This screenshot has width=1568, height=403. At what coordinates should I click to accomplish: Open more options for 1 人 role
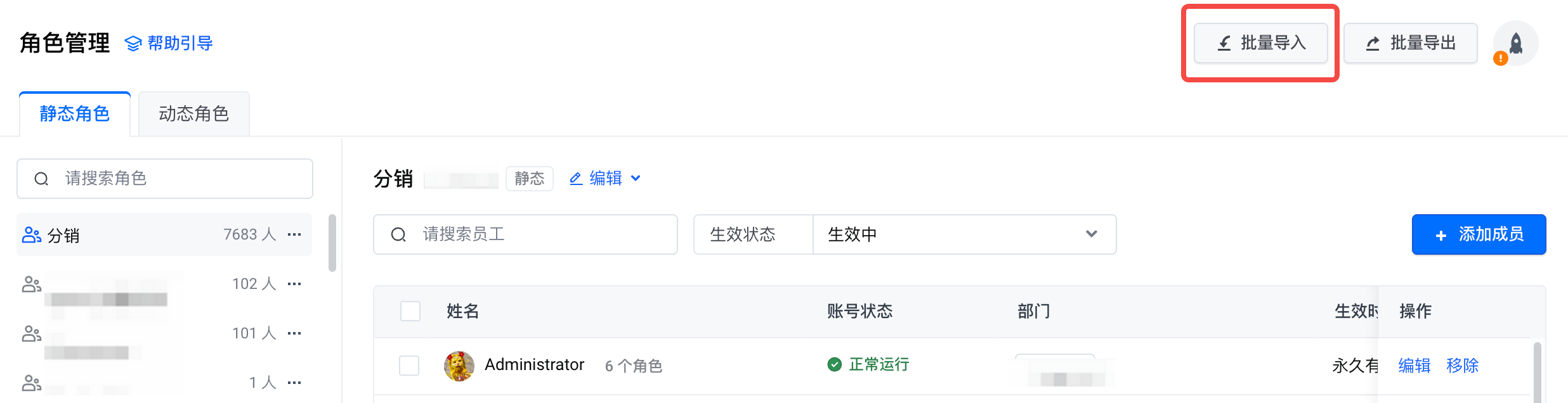tap(294, 383)
